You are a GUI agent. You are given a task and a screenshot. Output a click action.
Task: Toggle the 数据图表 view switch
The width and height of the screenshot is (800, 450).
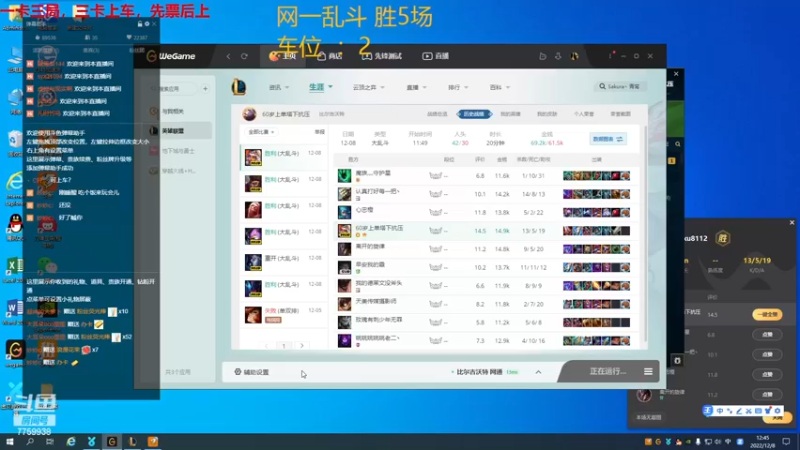click(x=608, y=139)
